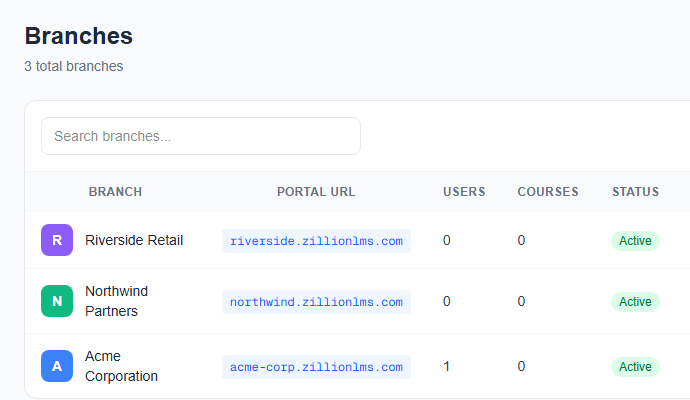Viewport: 690px width, 400px height.
Task: Click the Acme Corporation branch name
Action: [121, 366]
